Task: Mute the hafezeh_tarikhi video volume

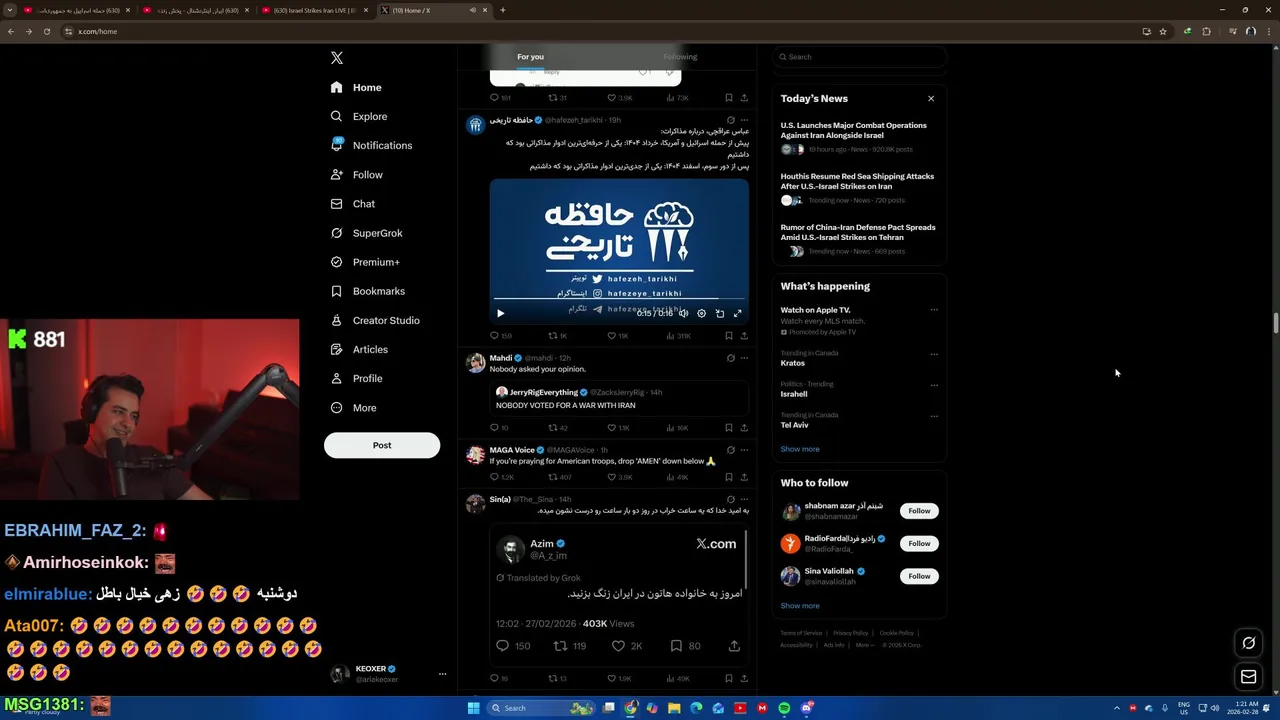Action: tap(683, 313)
